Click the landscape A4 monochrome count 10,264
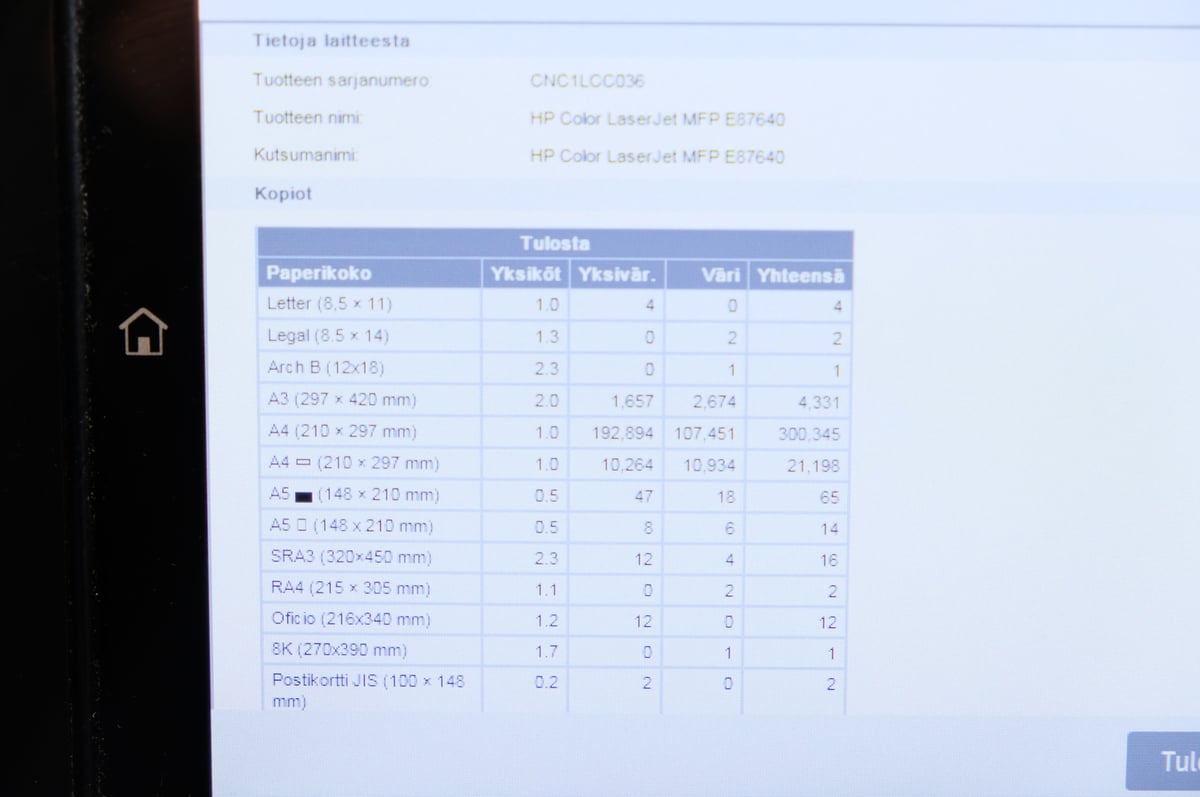This screenshot has height=797, width=1200. (x=628, y=464)
